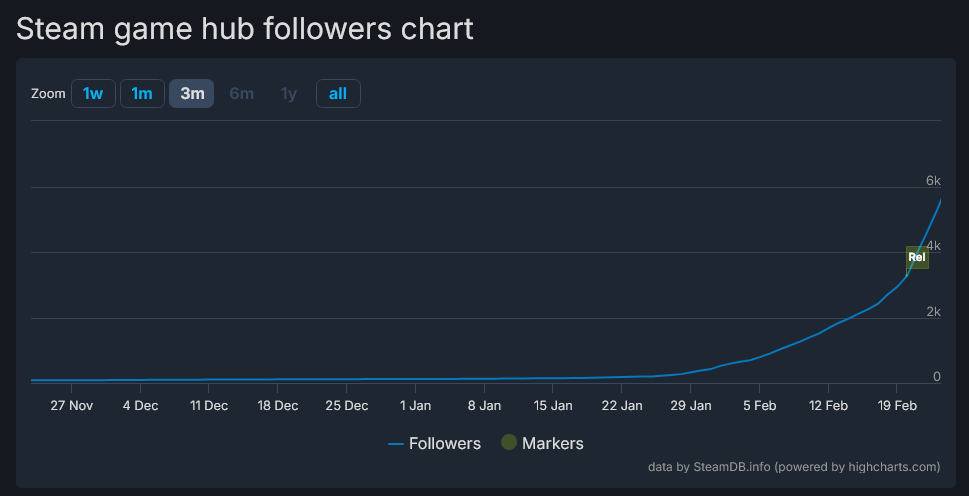Viewport: 969px width, 496px height.
Task: Click the Zoom label text
Action: (48, 94)
